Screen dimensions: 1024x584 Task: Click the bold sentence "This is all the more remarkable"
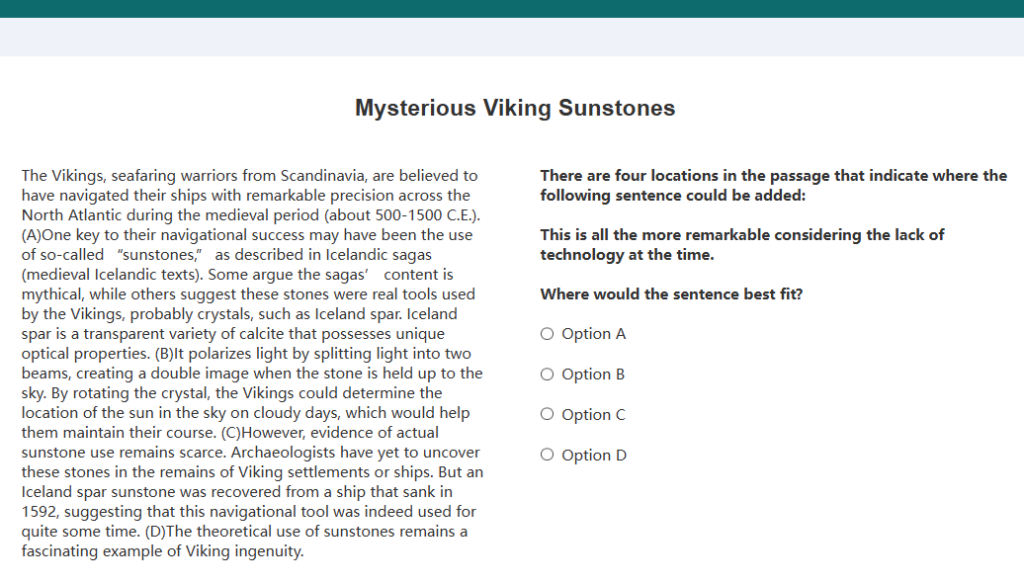click(742, 244)
